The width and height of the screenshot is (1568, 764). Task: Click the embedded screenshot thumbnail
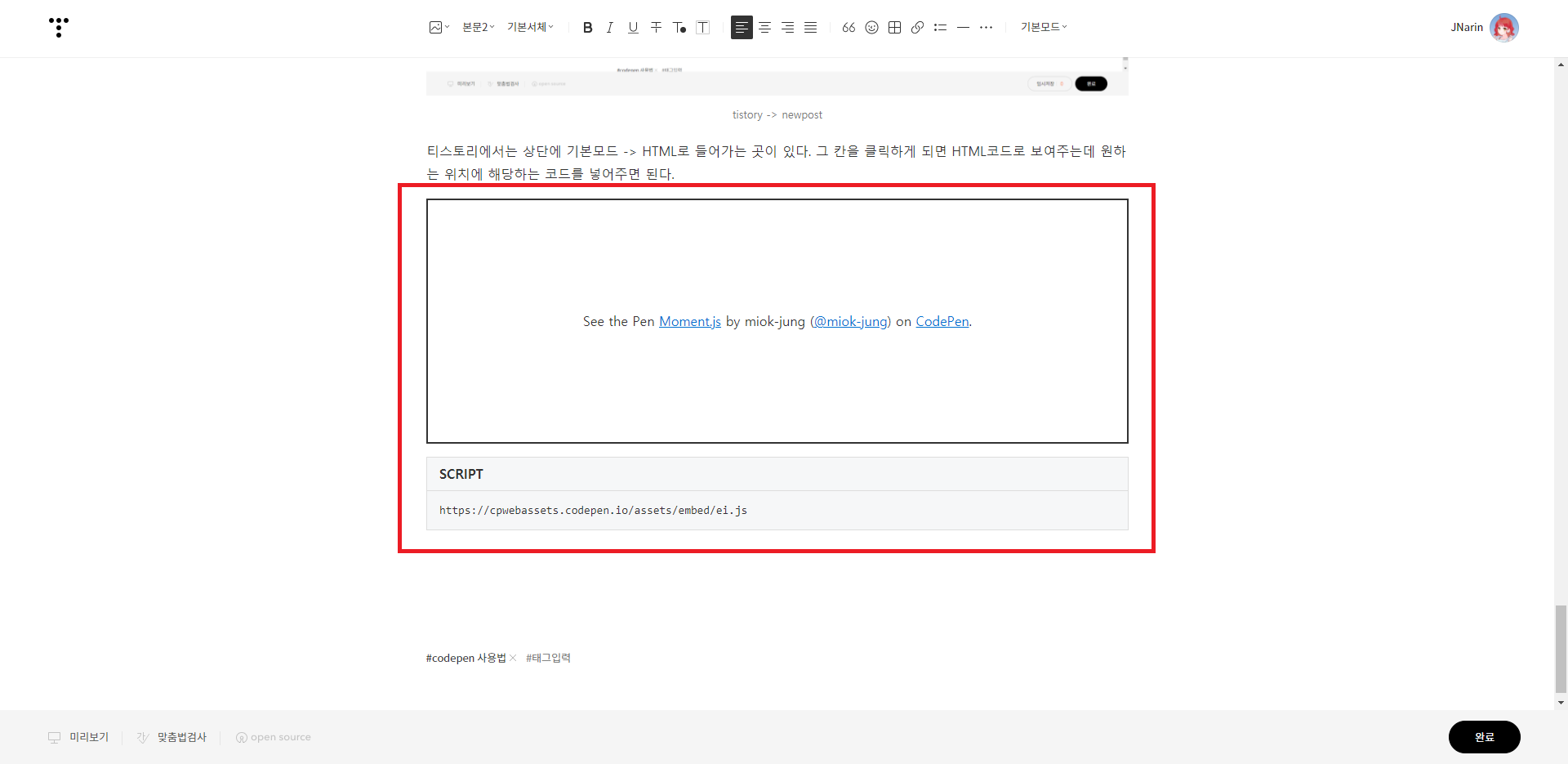(x=777, y=76)
